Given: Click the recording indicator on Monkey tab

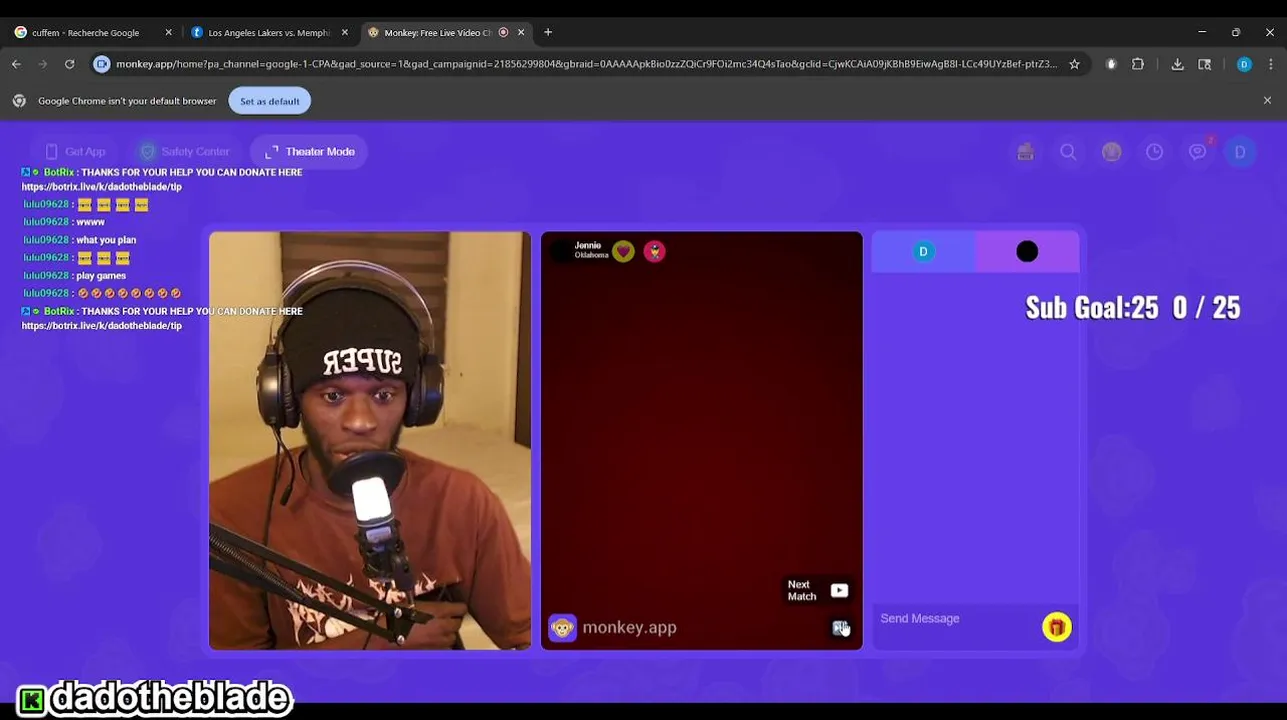Looking at the screenshot, I should point(503,33).
